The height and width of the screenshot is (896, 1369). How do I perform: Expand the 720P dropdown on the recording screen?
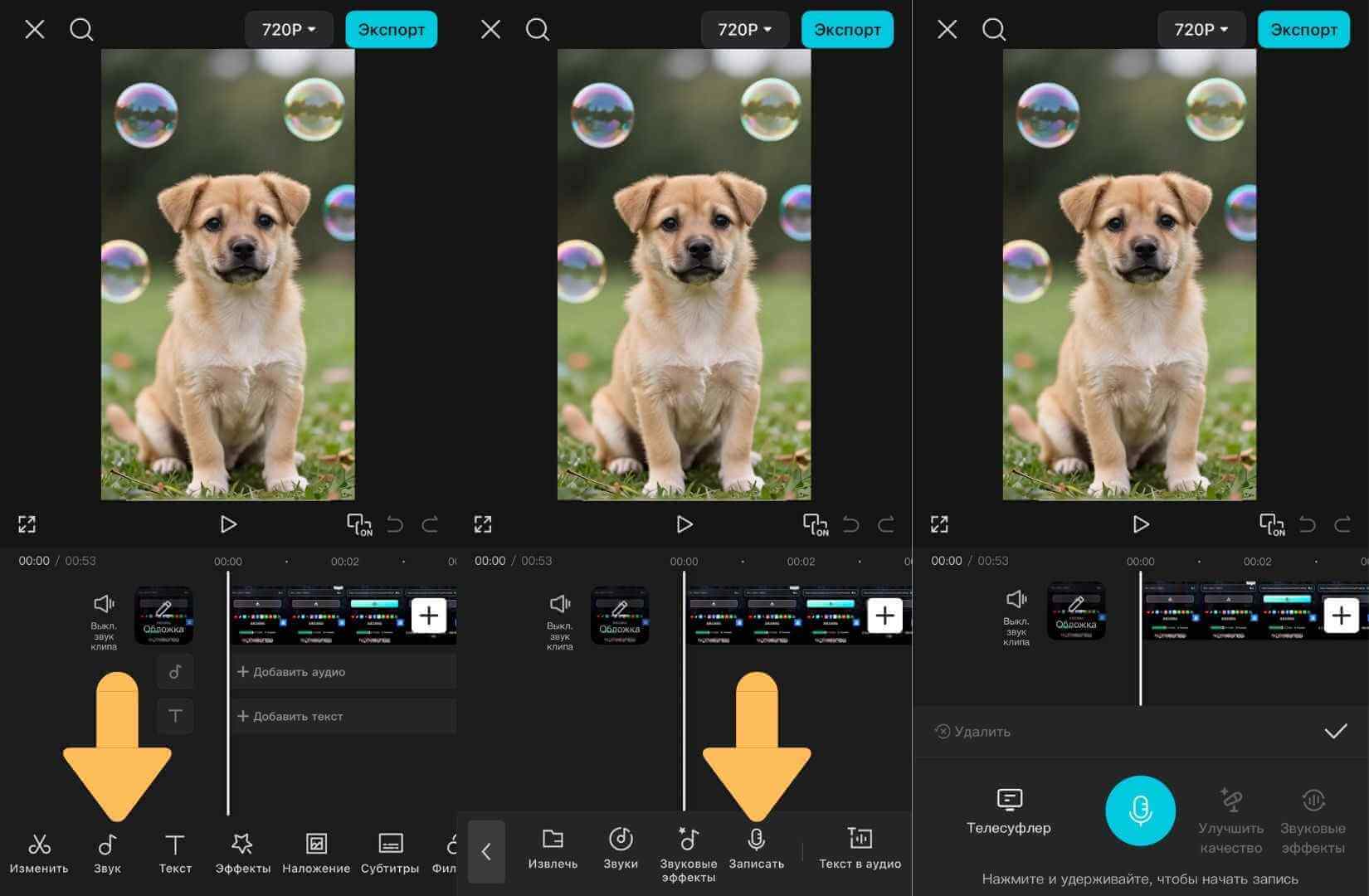[x=1201, y=30]
